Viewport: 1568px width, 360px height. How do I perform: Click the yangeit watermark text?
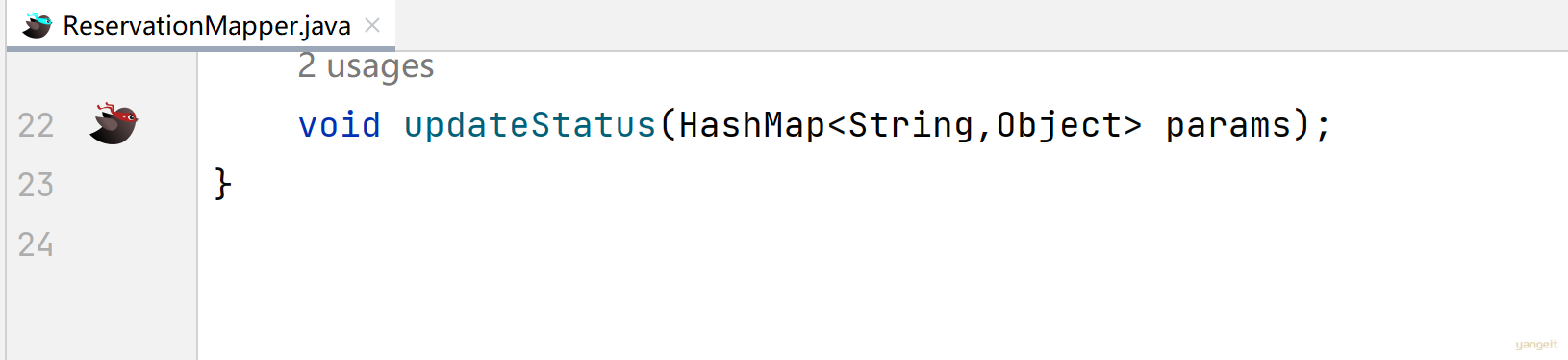point(1536,345)
